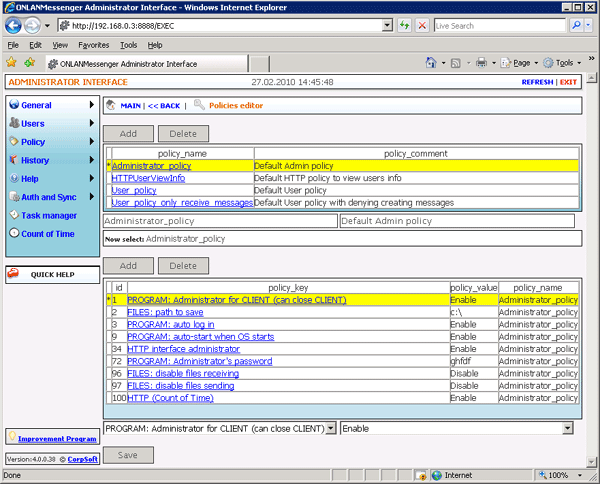This screenshot has width=600, height=484.
Task: Open the address bar history dropdown
Action: (x=387, y=26)
